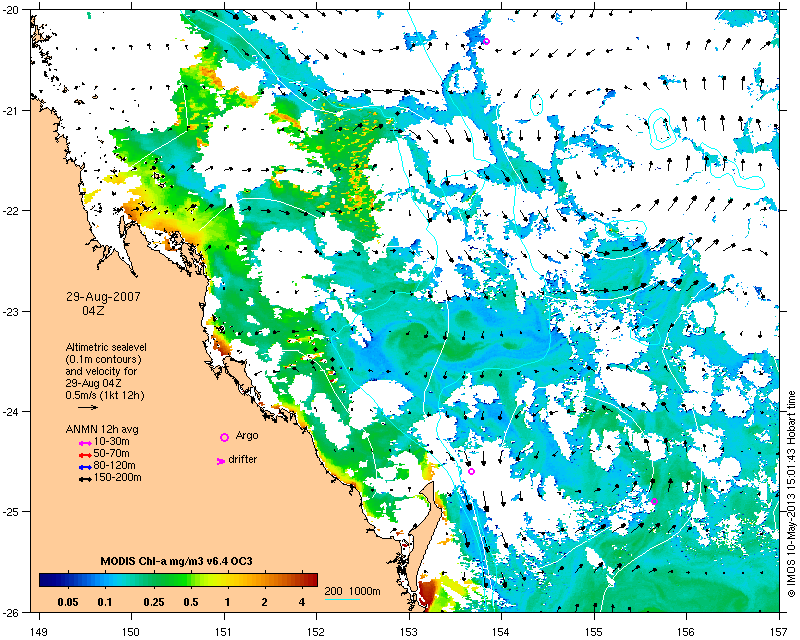Click the '153' longitude axis label

click(x=409, y=631)
